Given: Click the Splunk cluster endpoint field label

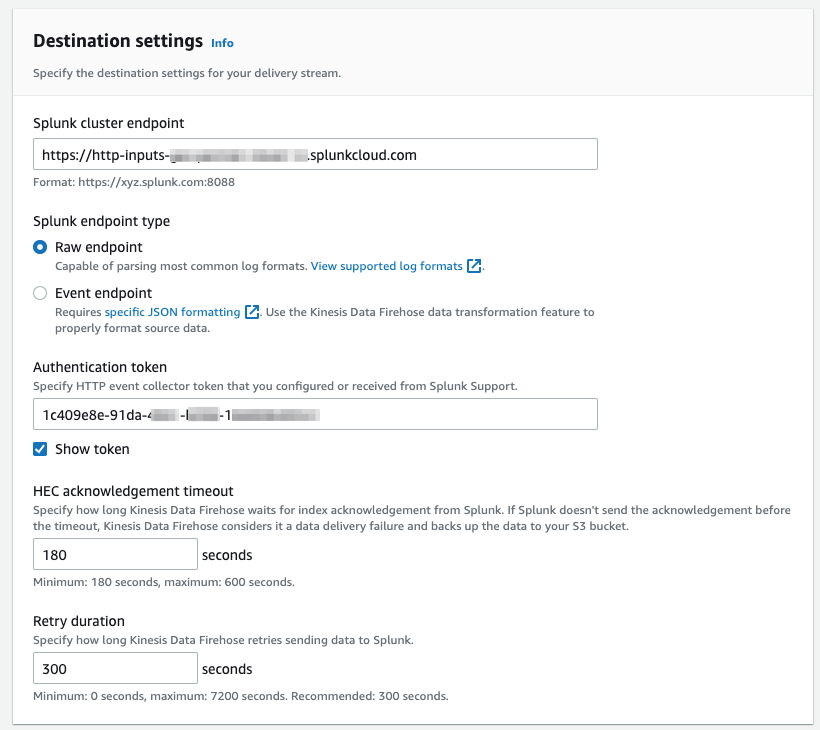Looking at the screenshot, I should [x=108, y=123].
